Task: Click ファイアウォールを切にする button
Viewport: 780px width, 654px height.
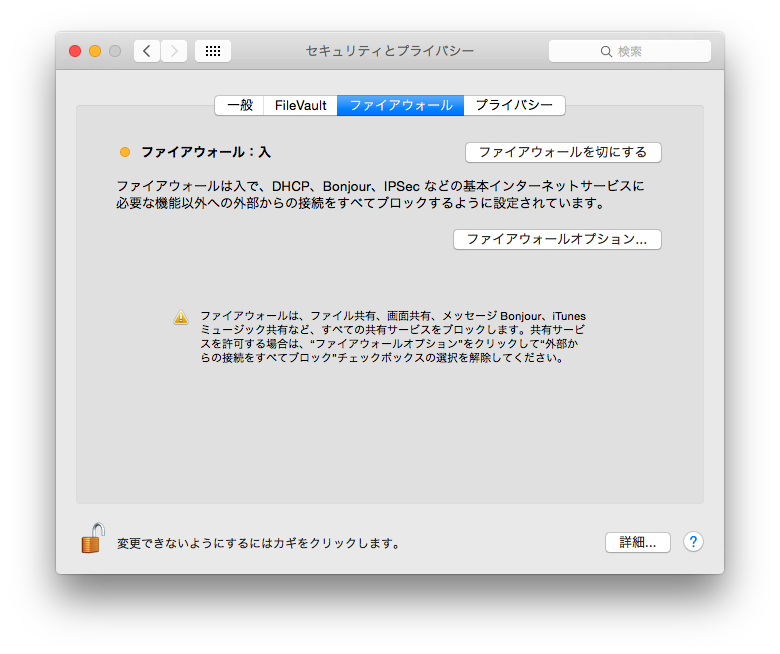Action: pyautogui.click(x=563, y=152)
